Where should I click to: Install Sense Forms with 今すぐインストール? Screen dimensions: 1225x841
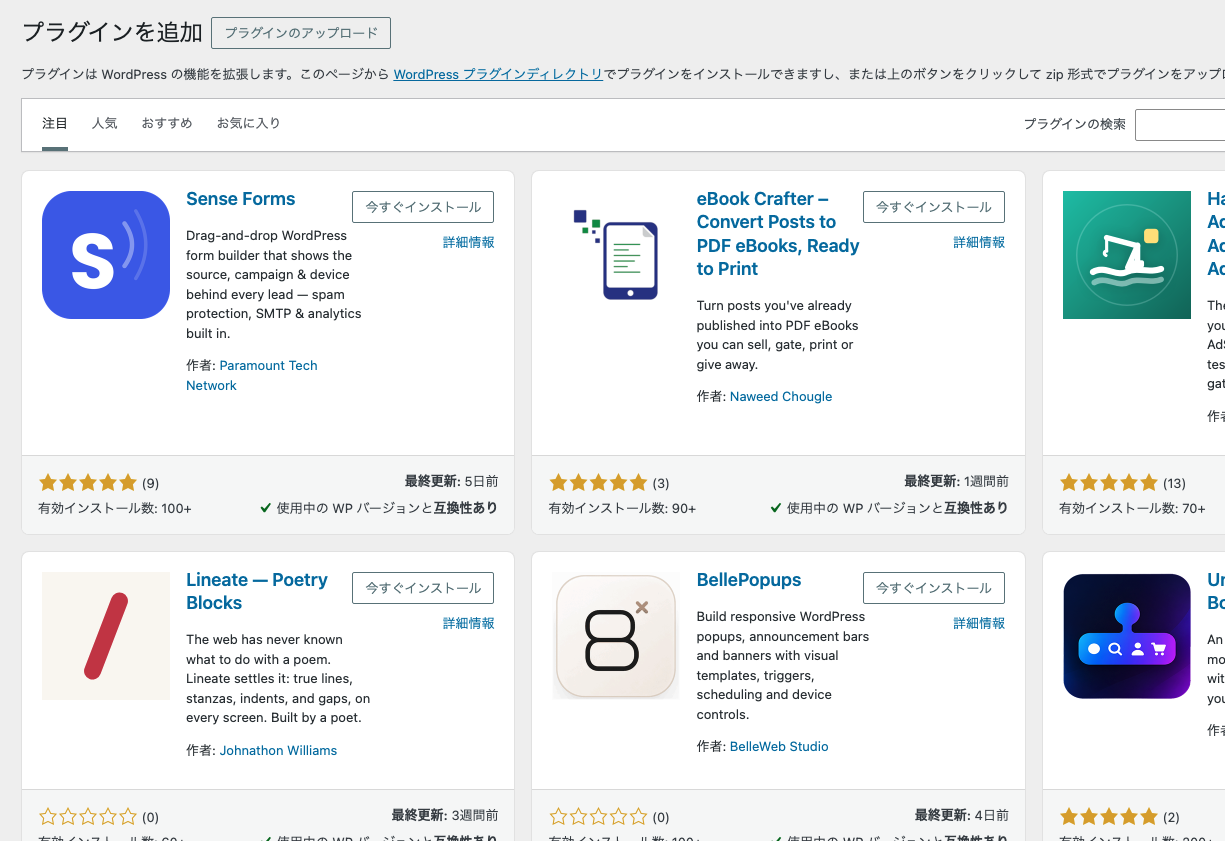click(423, 207)
